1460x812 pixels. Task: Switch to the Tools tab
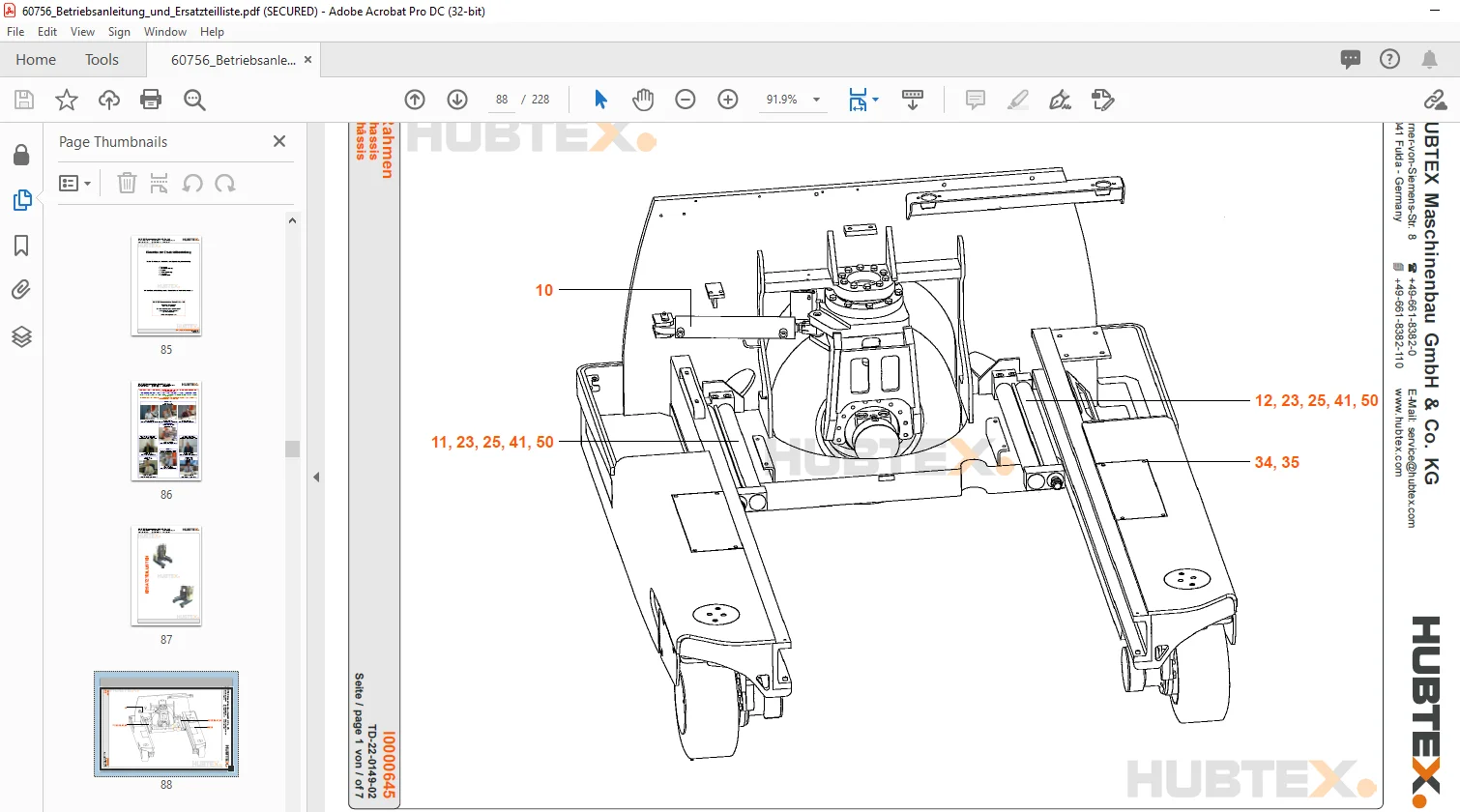click(102, 60)
